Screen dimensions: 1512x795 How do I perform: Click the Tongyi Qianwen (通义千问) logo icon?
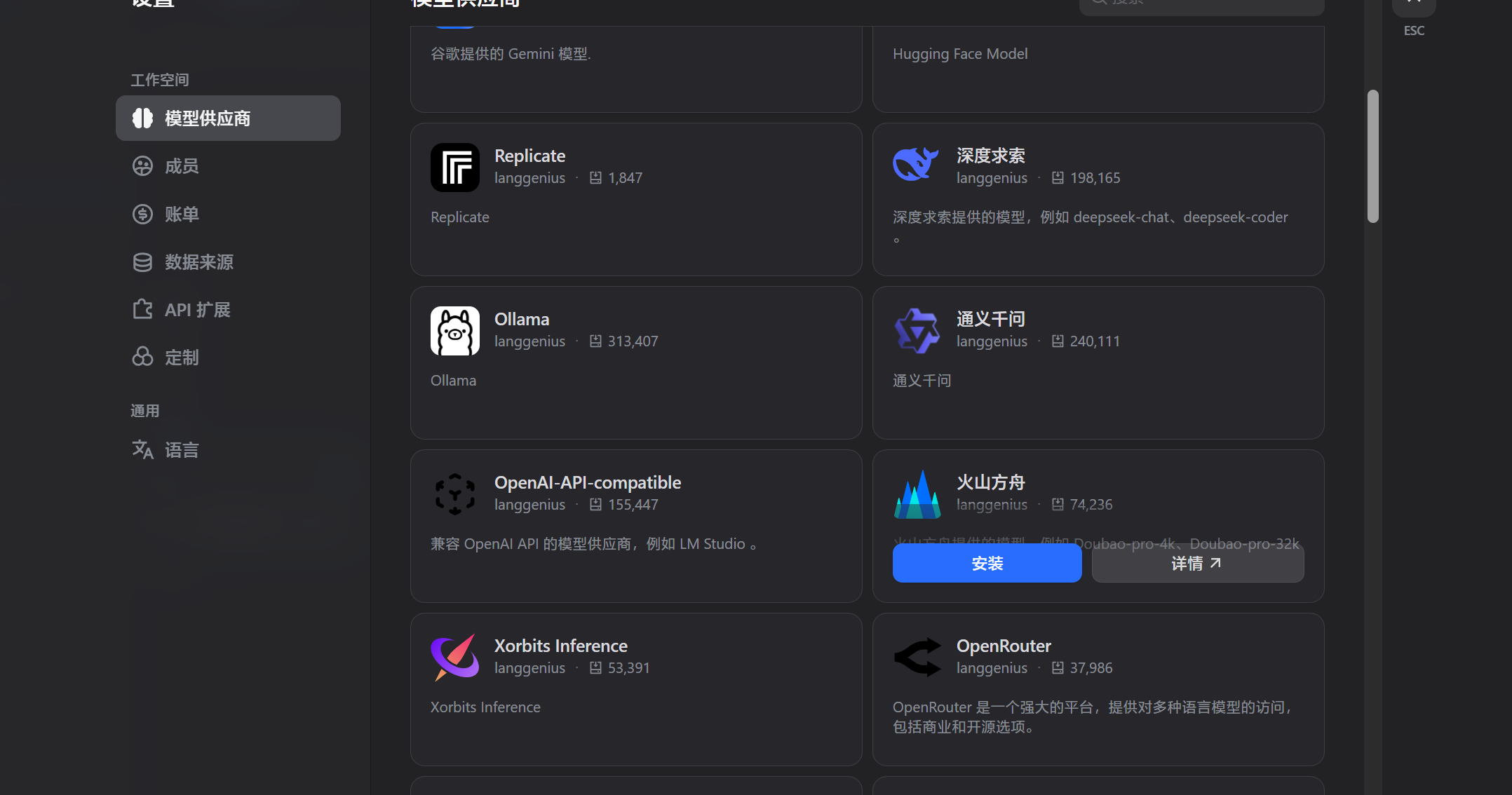[917, 330]
